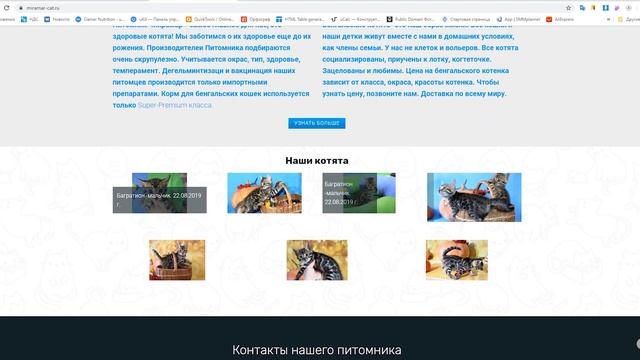Open the bottom-row kitten beside clay pot thumbnail
The image size is (640, 360).
point(457,260)
